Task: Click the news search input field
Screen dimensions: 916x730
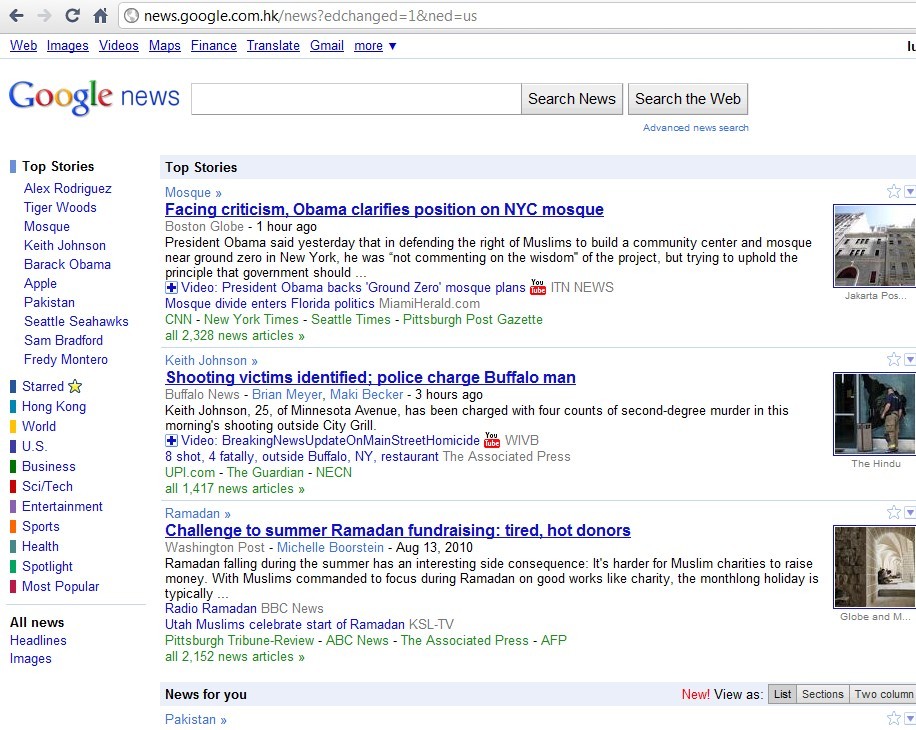Action: tap(355, 99)
